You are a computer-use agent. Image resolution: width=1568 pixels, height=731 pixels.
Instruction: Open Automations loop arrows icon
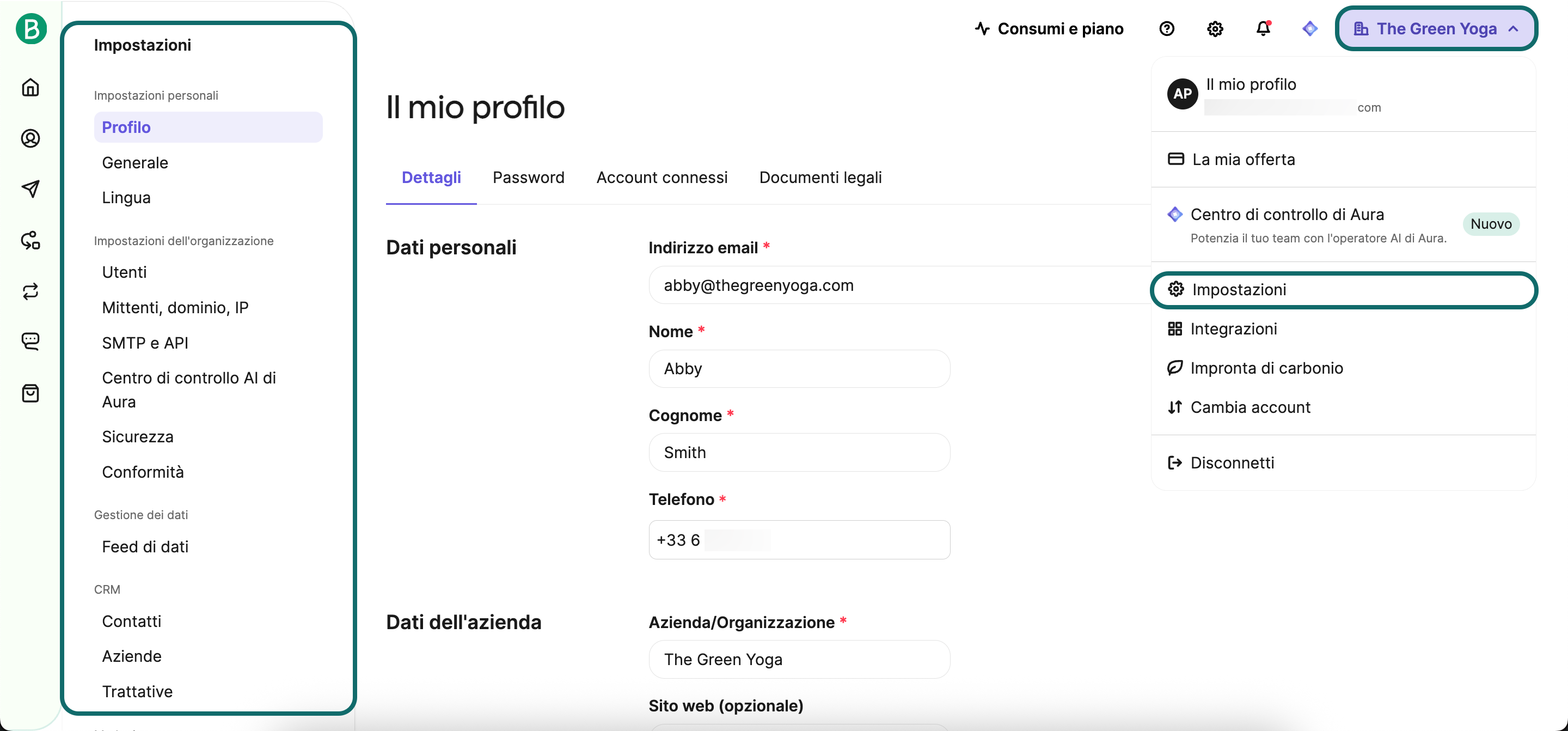pos(30,291)
